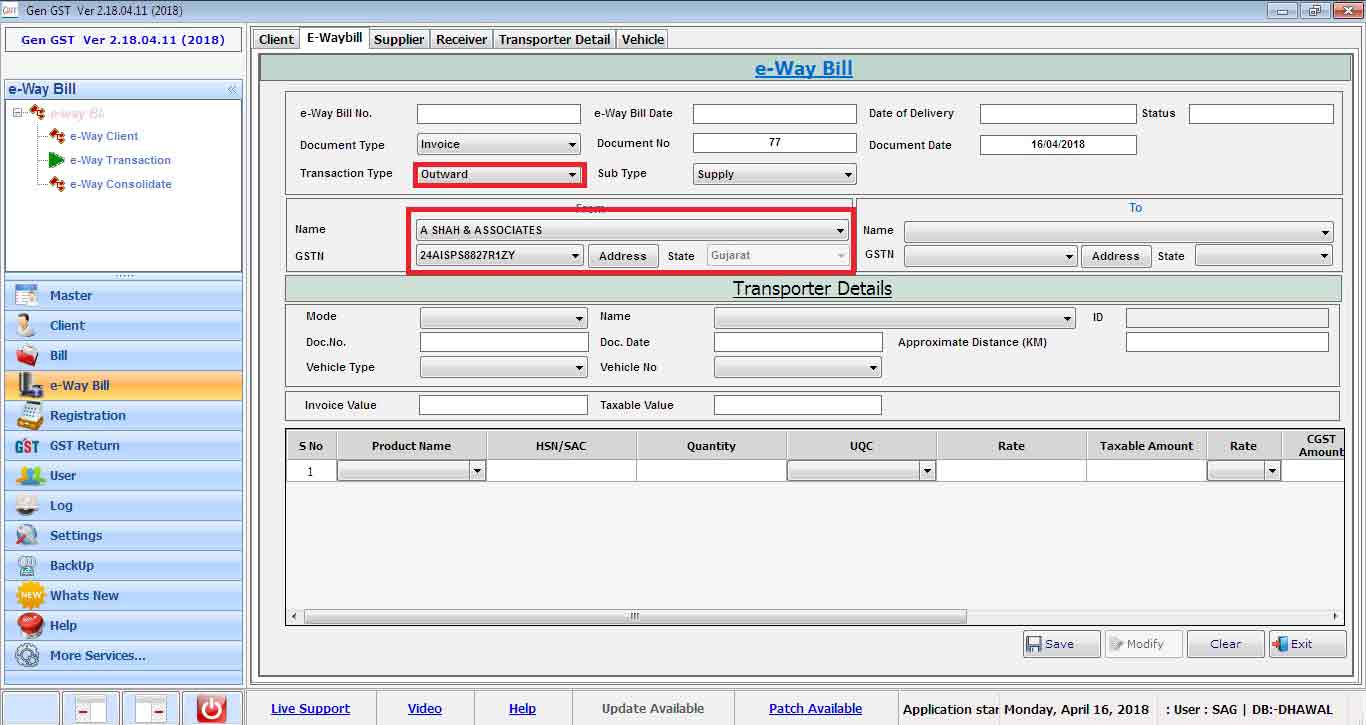Open the Live Support link

pos(310,708)
